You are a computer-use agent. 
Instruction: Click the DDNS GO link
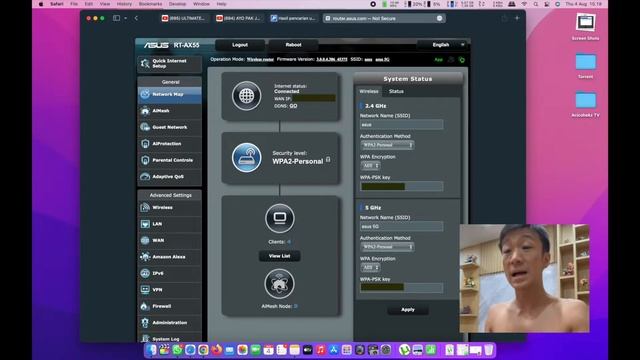[x=293, y=106]
